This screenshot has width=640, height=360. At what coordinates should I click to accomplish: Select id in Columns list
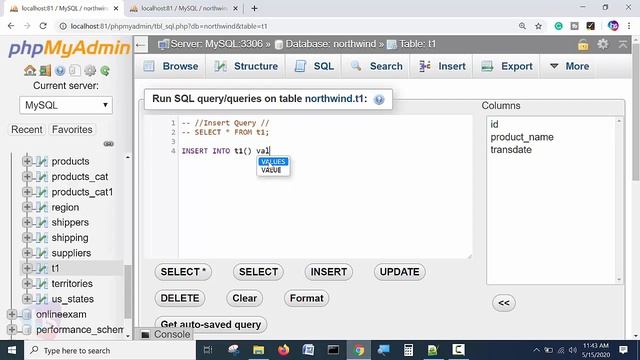tap(494, 124)
